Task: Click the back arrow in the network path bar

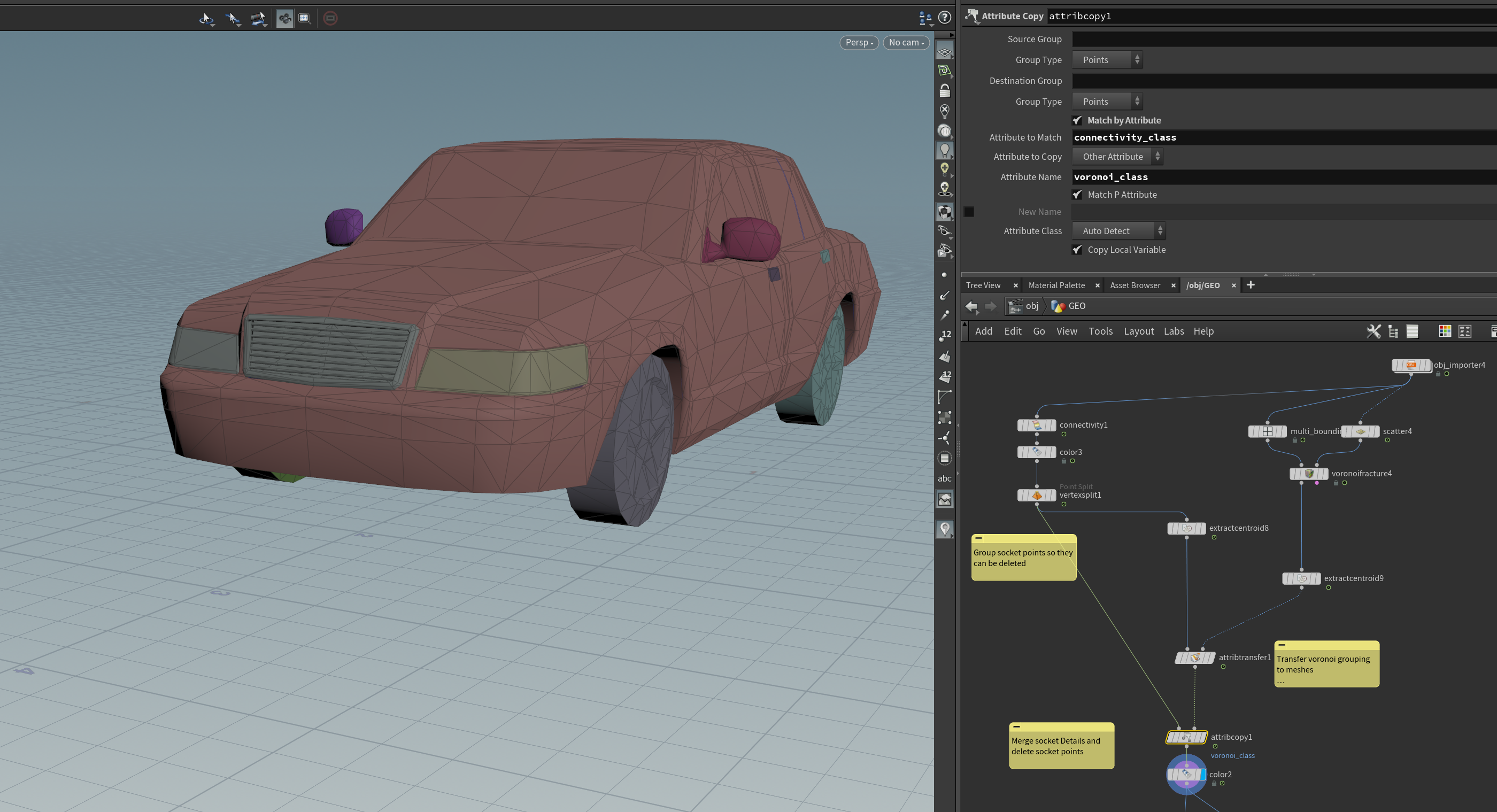Action: click(x=971, y=306)
